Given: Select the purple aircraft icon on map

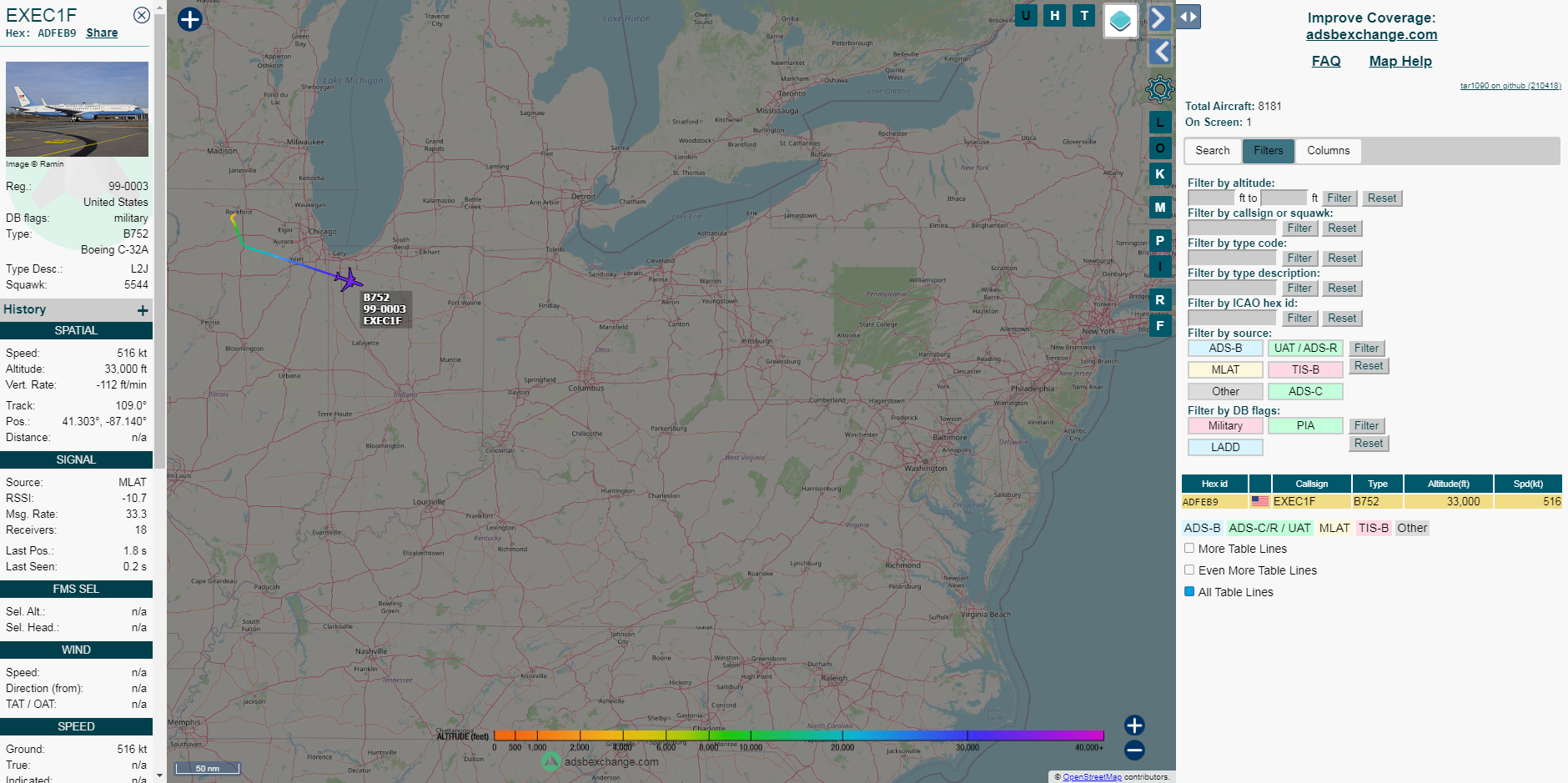Looking at the screenshot, I should click(349, 279).
